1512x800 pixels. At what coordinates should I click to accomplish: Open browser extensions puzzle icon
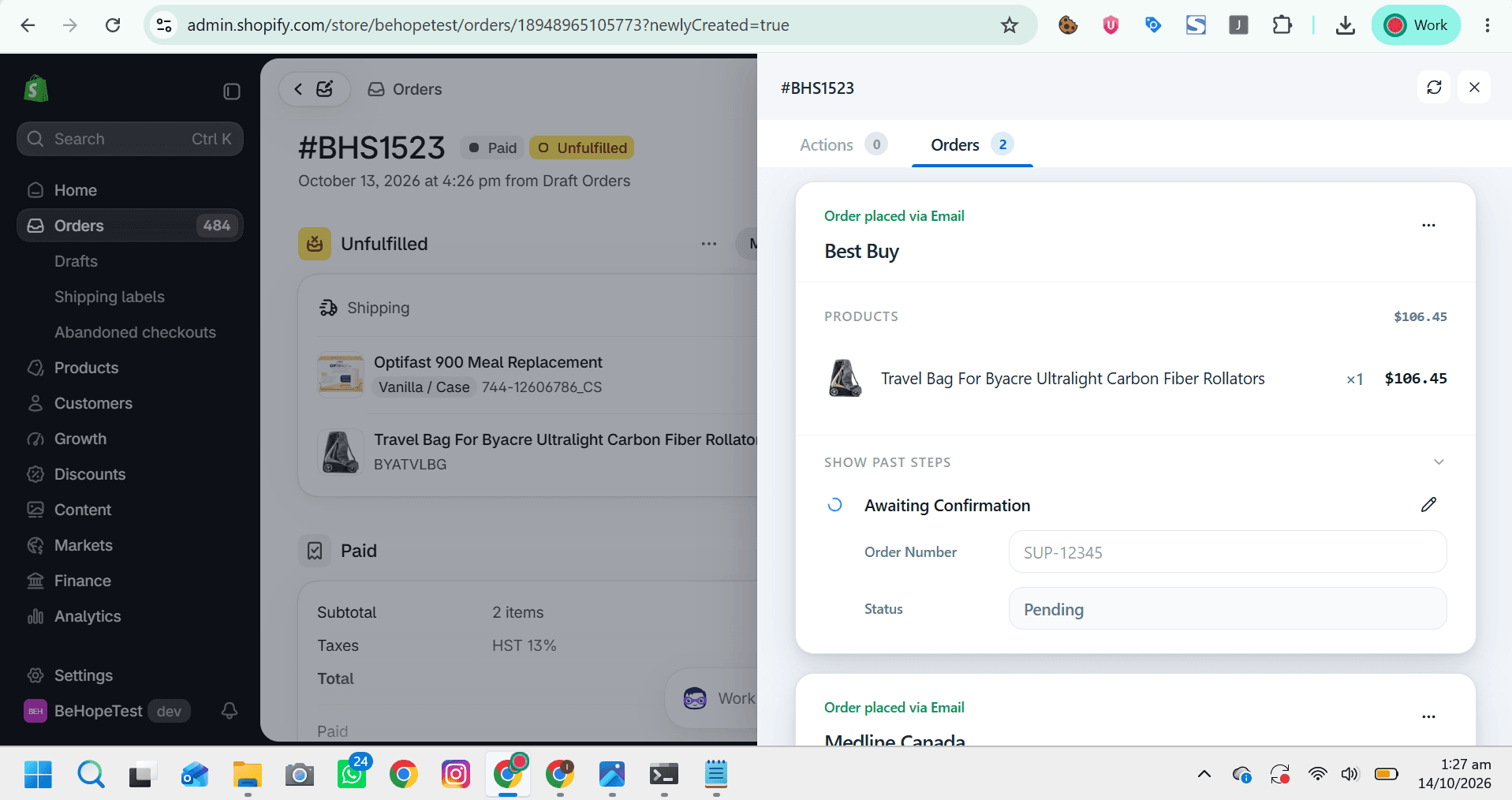tap(1282, 25)
